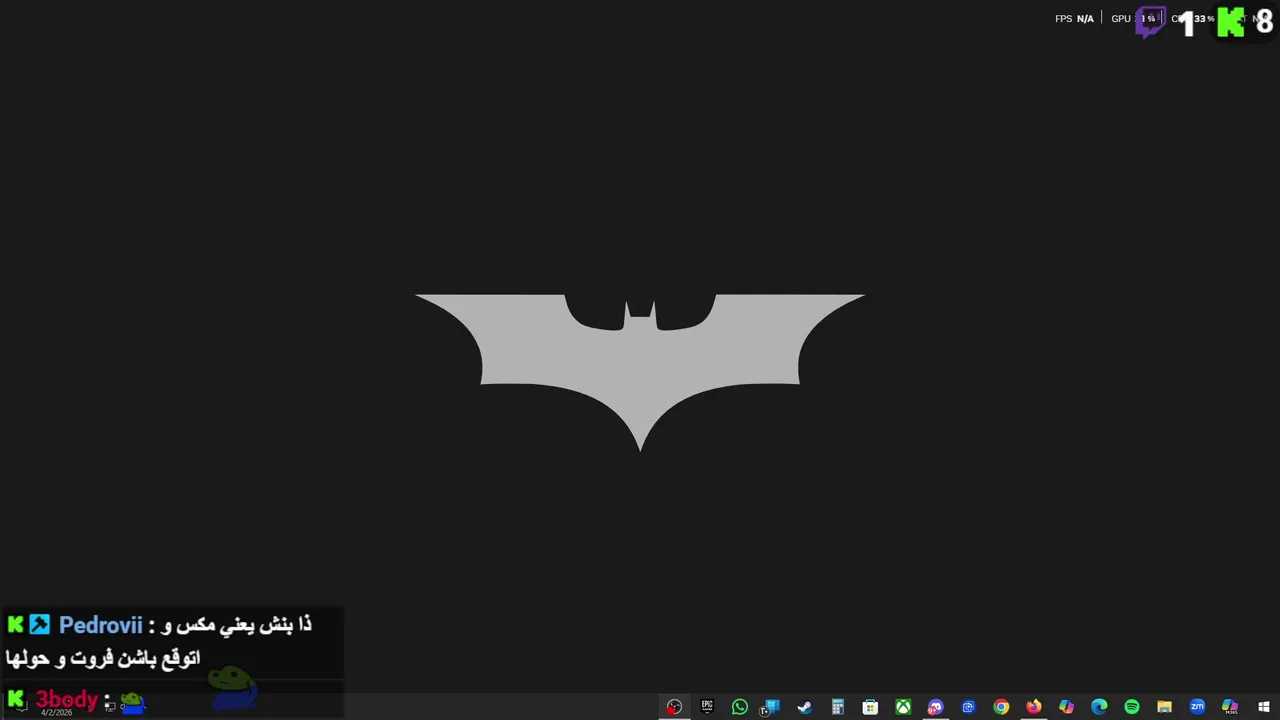Open WhatsApp from the taskbar
Viewport: 1280px width, 720px height.
(x=740, y=707)
